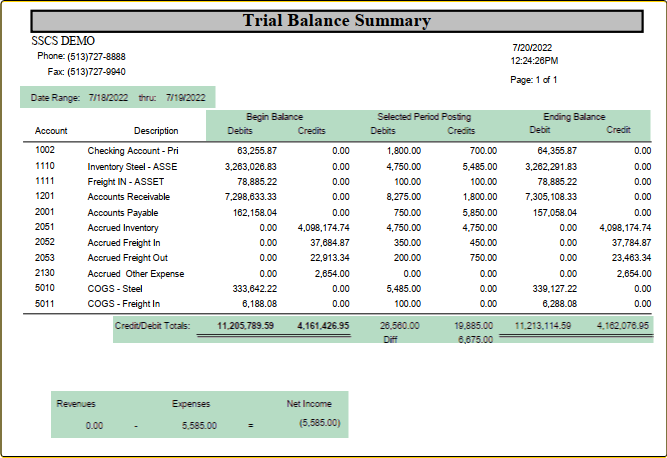667x458 pixels.
Task: Click begin credit 37,684.87
Action: coord(330,242)
